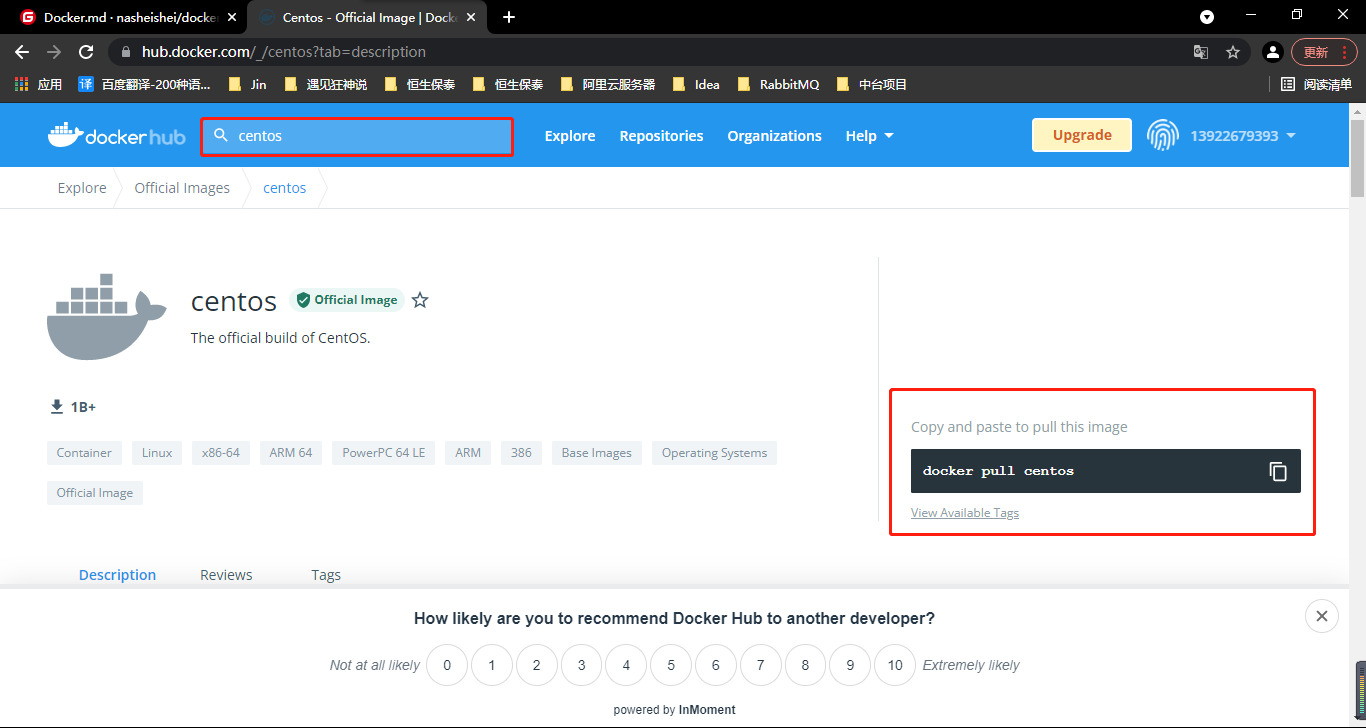Copy the docker pull centos command
The width and height of the screenshot is (1366, 728).
1278,471
